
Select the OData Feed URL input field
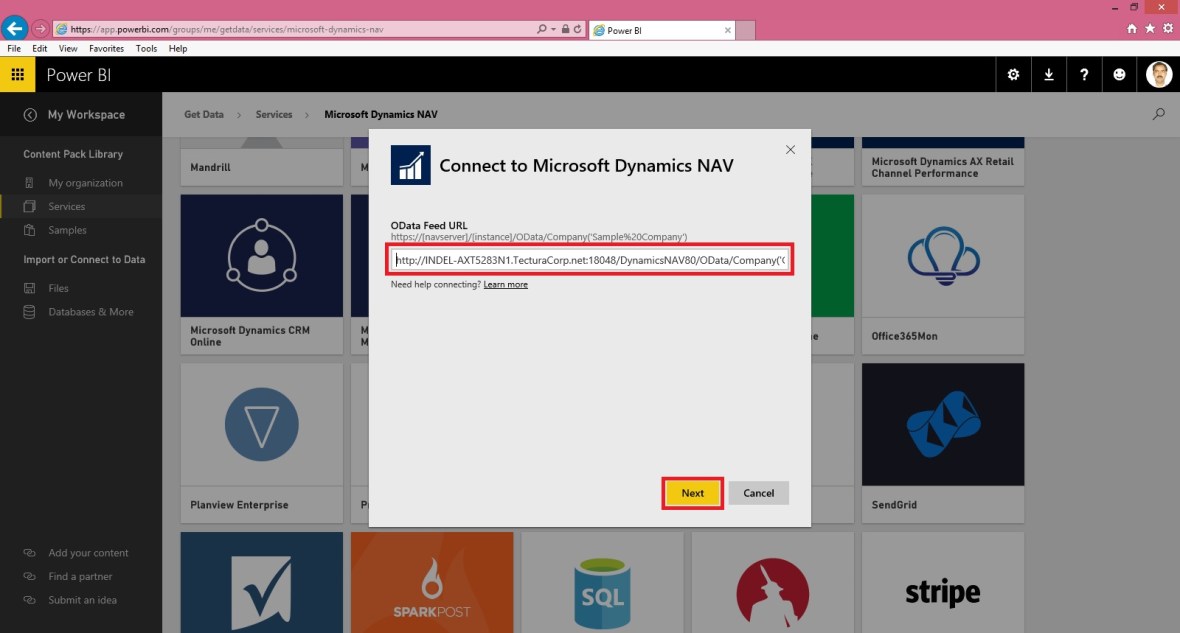coord(592,260)
